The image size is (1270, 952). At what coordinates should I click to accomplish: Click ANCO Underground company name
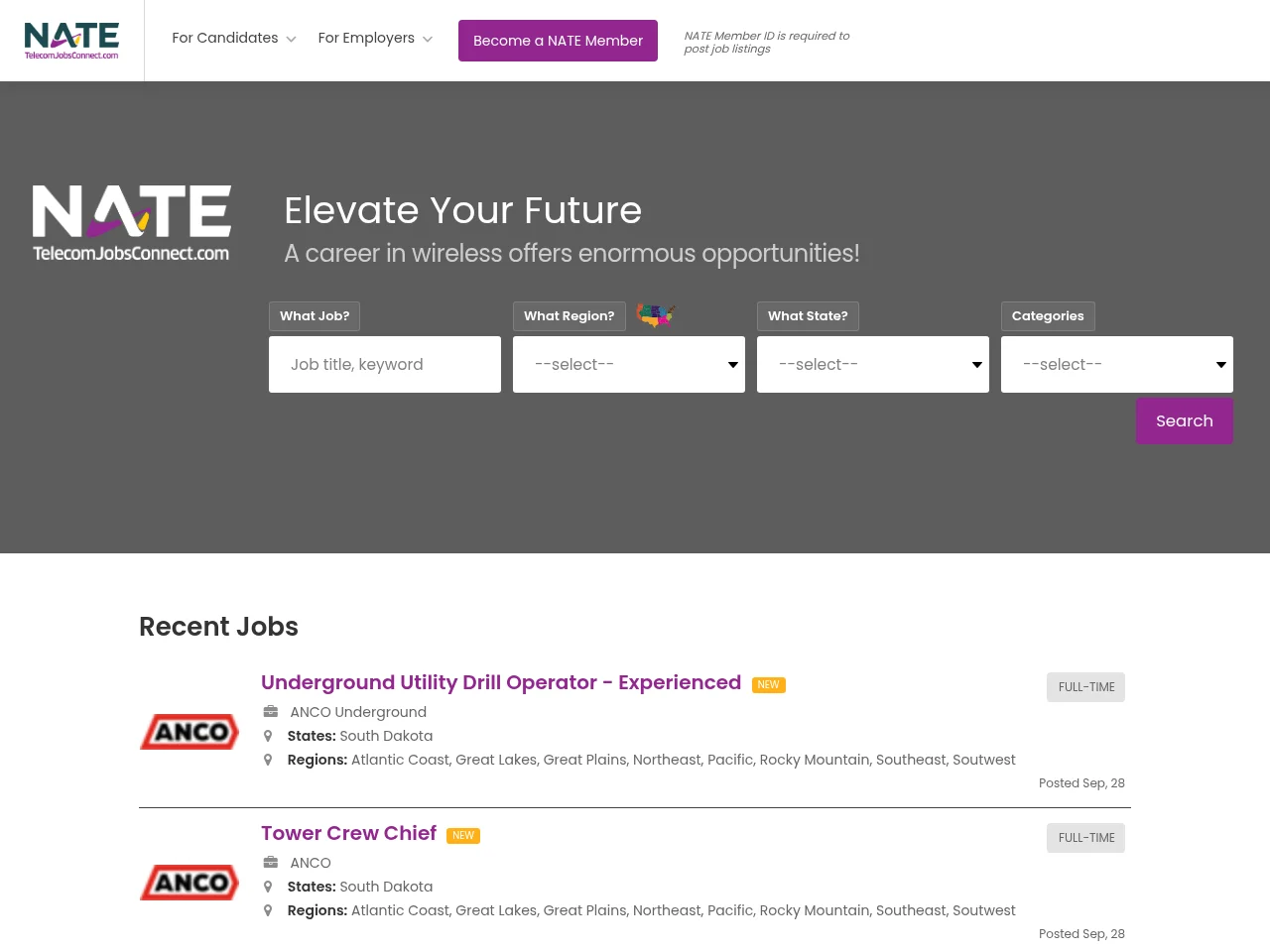(358, 712)
